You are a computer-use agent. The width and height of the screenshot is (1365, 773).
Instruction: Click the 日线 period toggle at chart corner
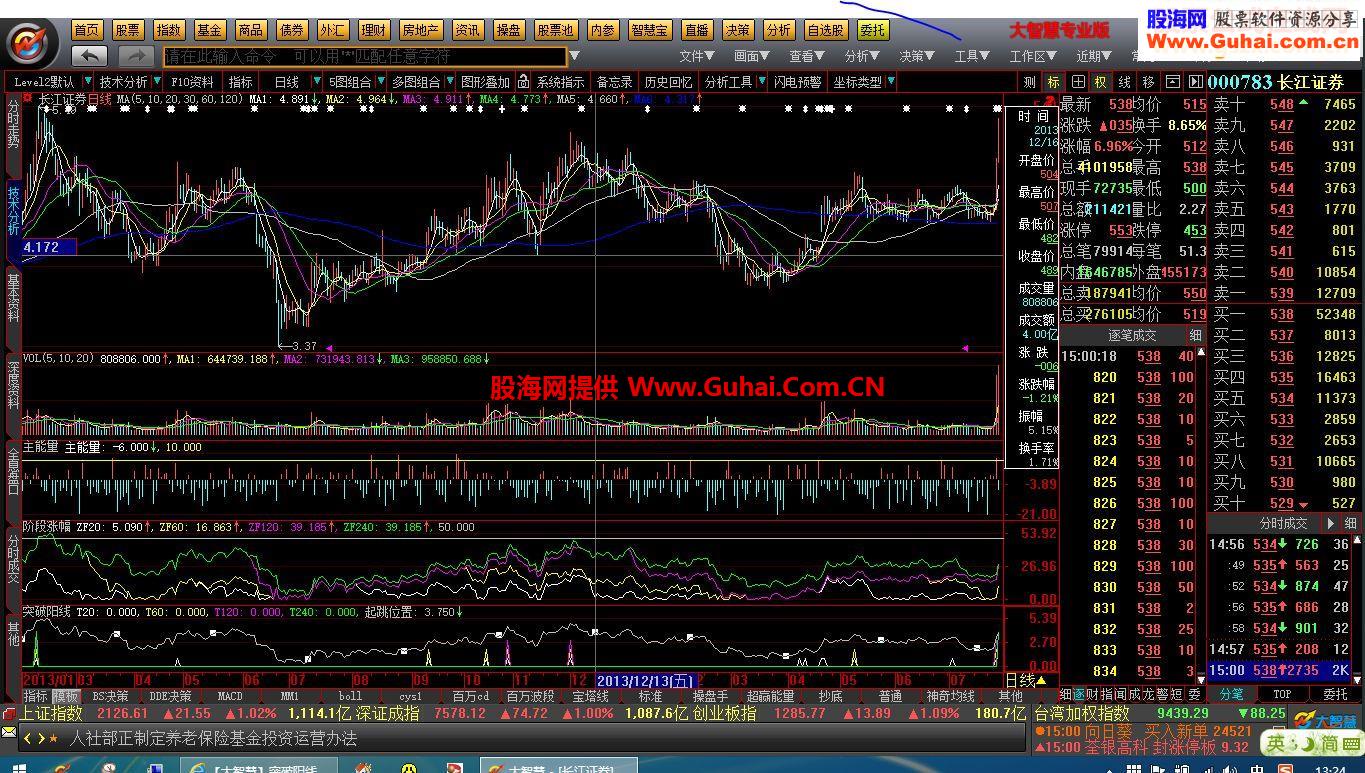coord(1026,680)
